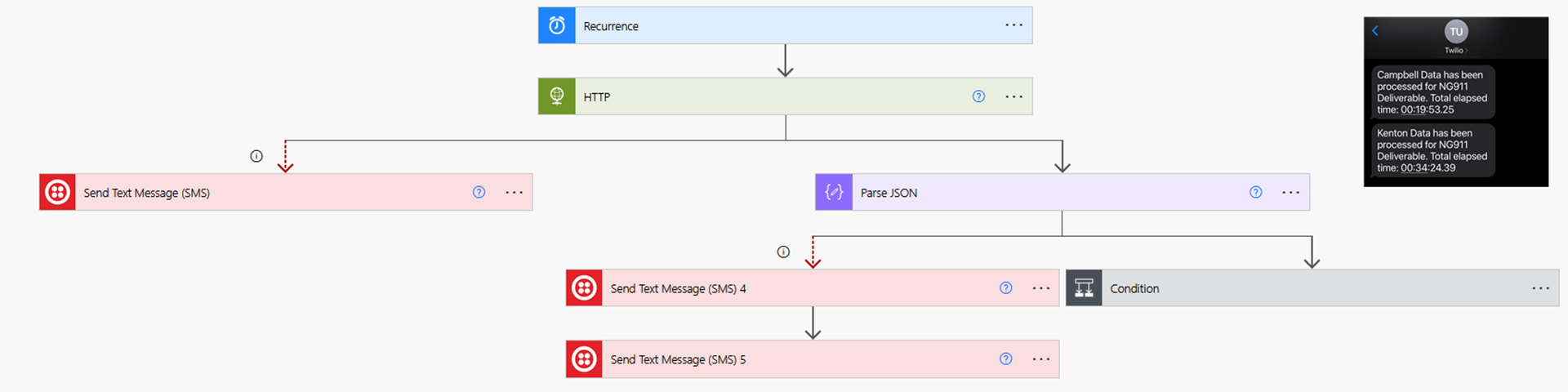
Task: Click run-after info icon above Send Text Message (SMS)
Action: [256, 156]
